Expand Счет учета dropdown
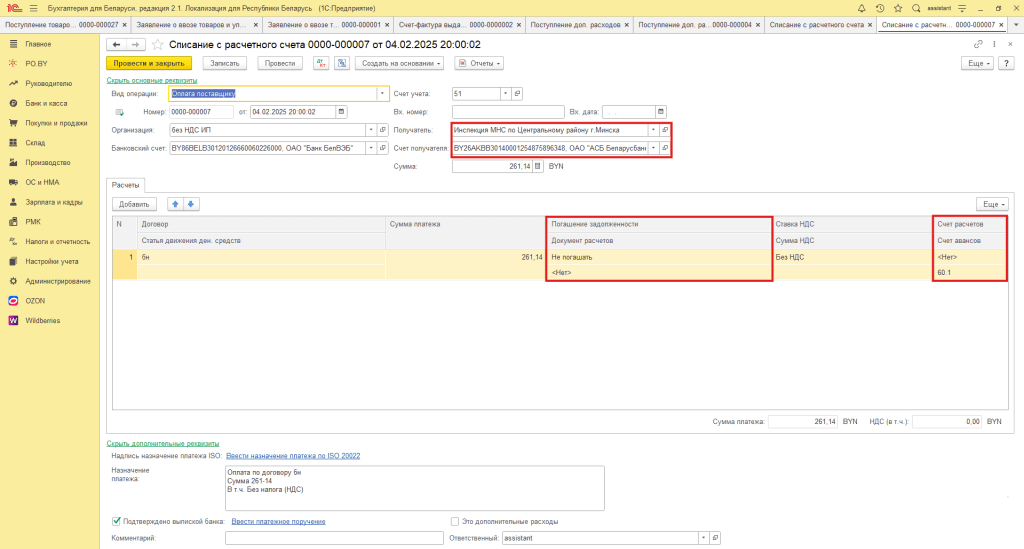1024x549 pixels. click(x=505, y=93)
